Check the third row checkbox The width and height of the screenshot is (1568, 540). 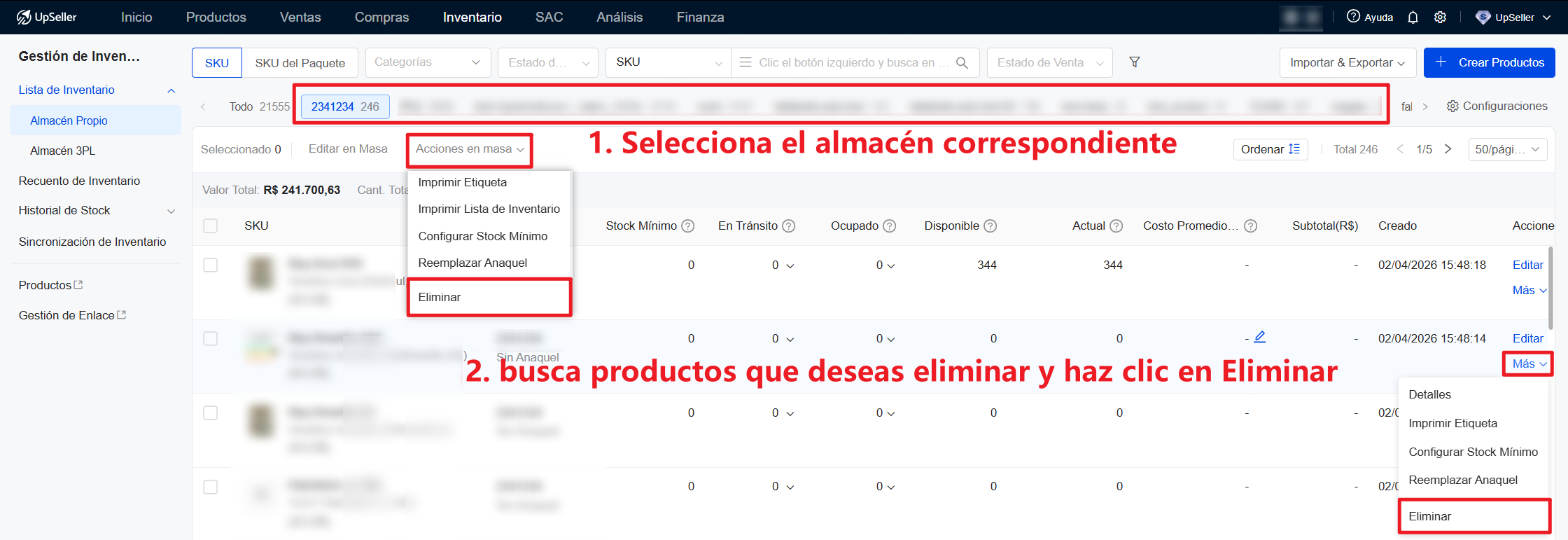pos(211,413)
